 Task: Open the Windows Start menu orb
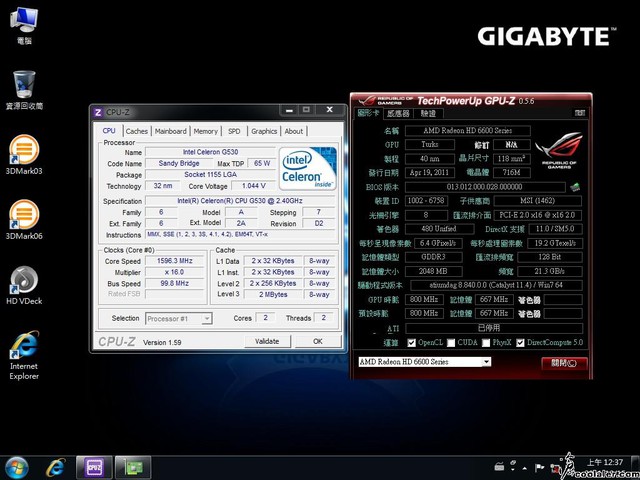[16, 468]
